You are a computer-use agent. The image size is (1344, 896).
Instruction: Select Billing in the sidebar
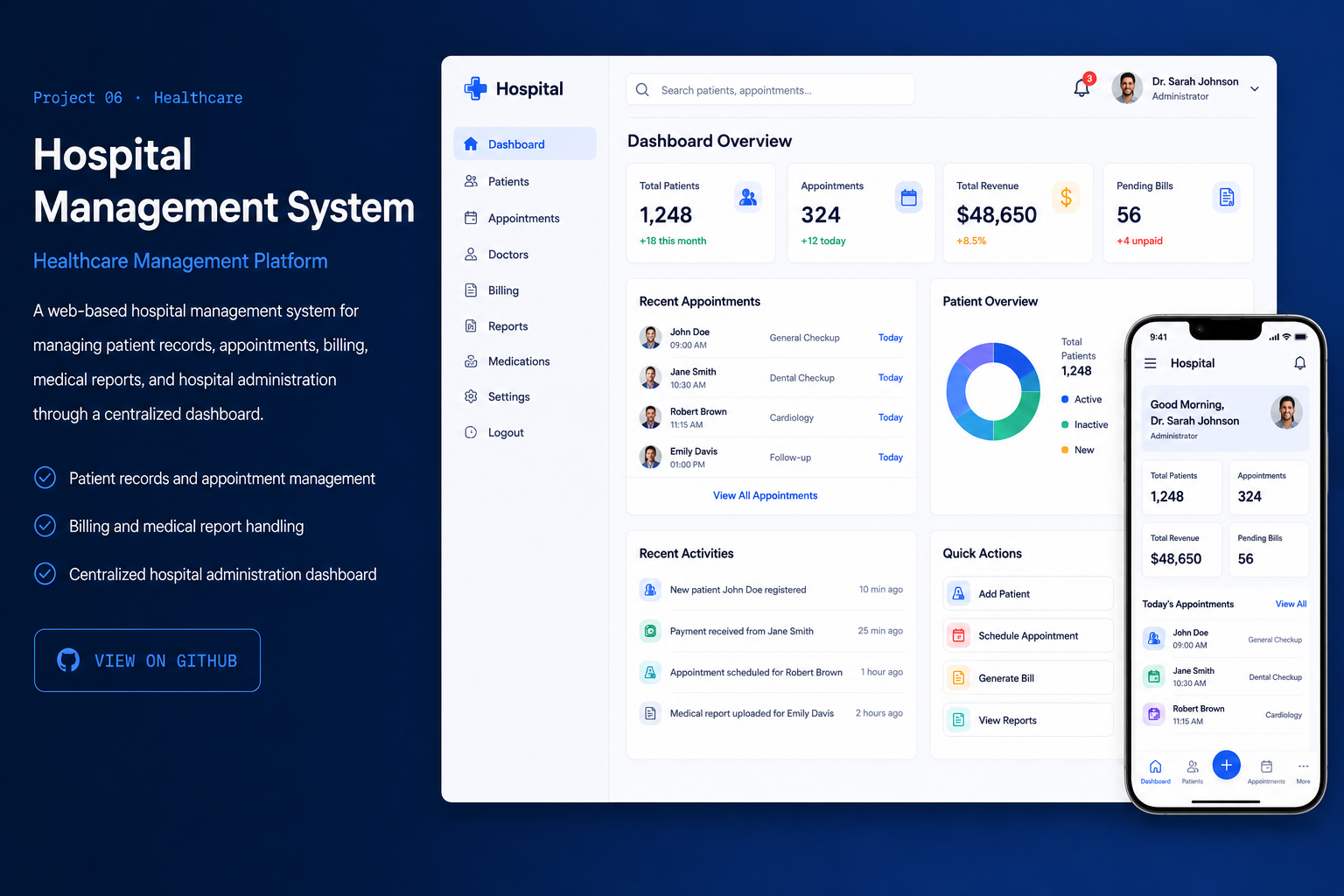click(x=525, y=290)
